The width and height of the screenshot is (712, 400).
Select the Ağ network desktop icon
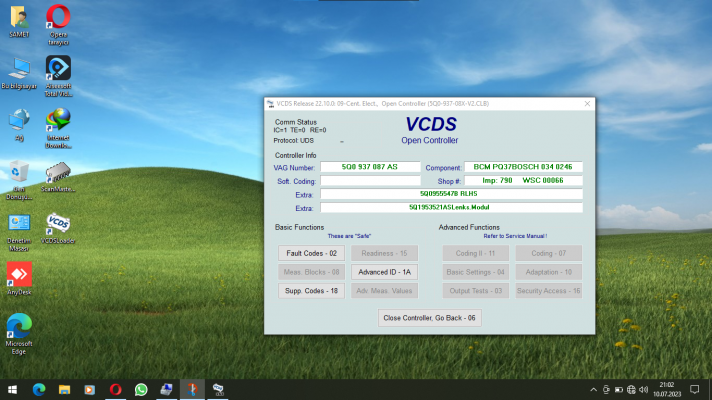19,125
